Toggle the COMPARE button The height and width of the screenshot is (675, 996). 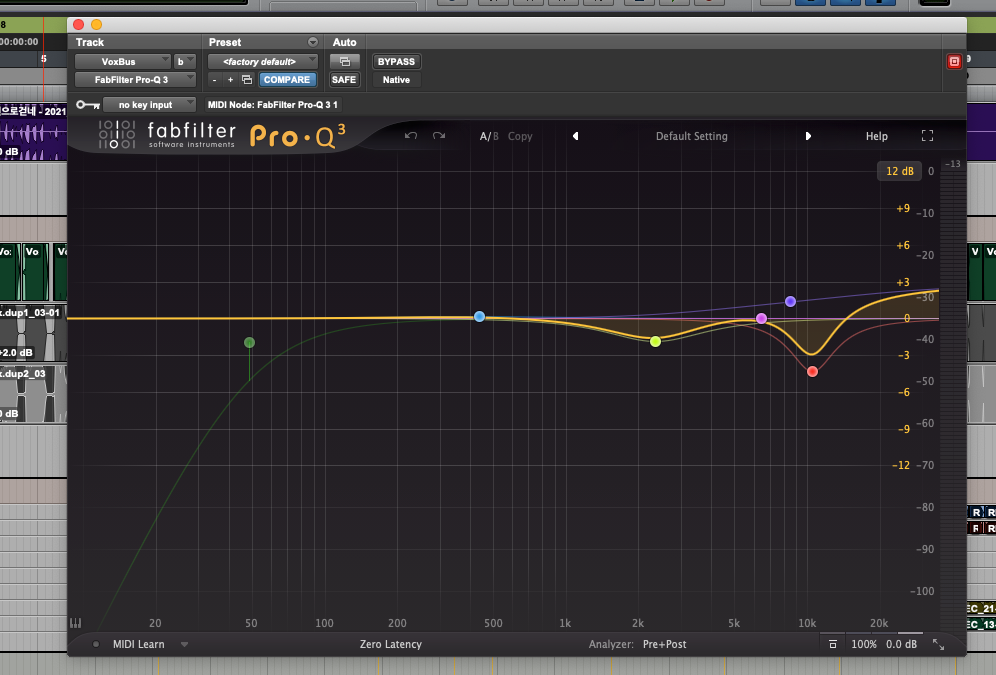coord(286,79)
